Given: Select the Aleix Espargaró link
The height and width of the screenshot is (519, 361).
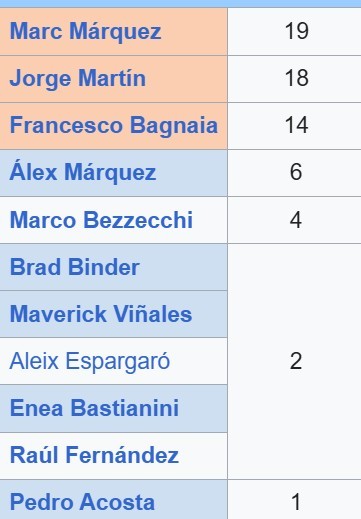Looking at the screenshot, I should (90, 361).
